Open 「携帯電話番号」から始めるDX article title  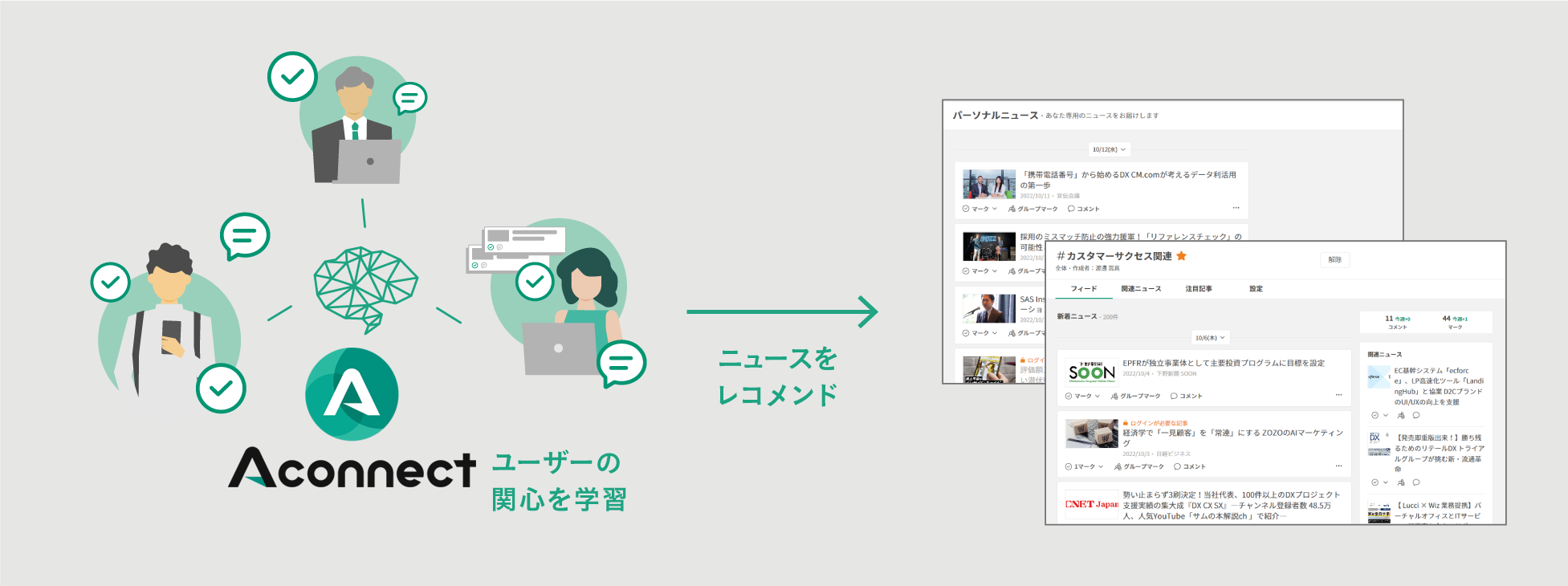pos(1128,180)
